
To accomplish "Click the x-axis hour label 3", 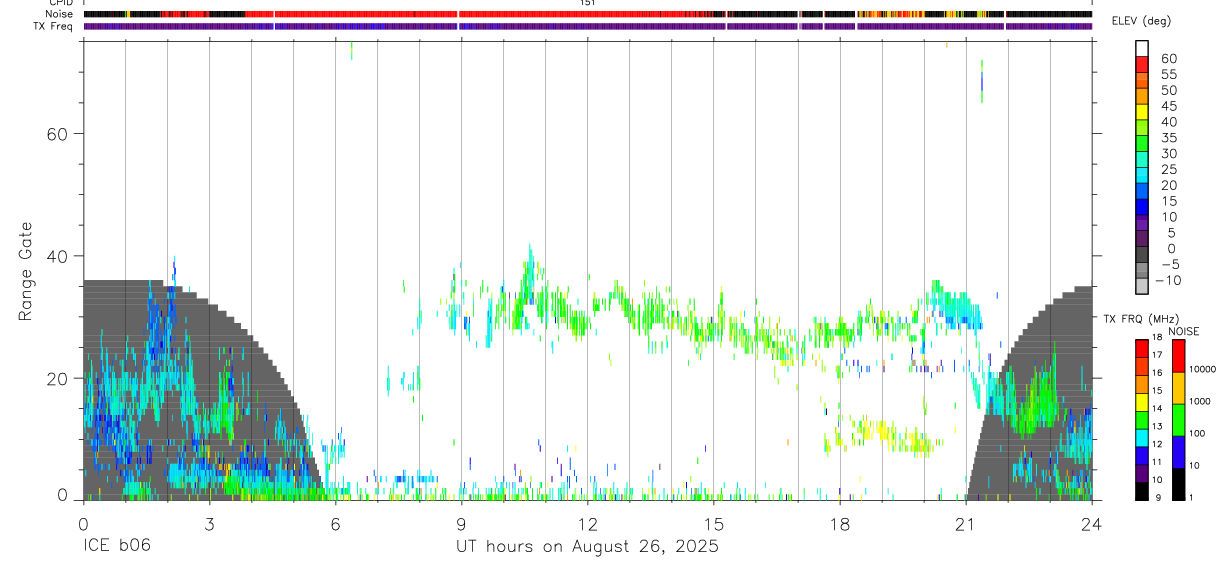I will 210,523.
